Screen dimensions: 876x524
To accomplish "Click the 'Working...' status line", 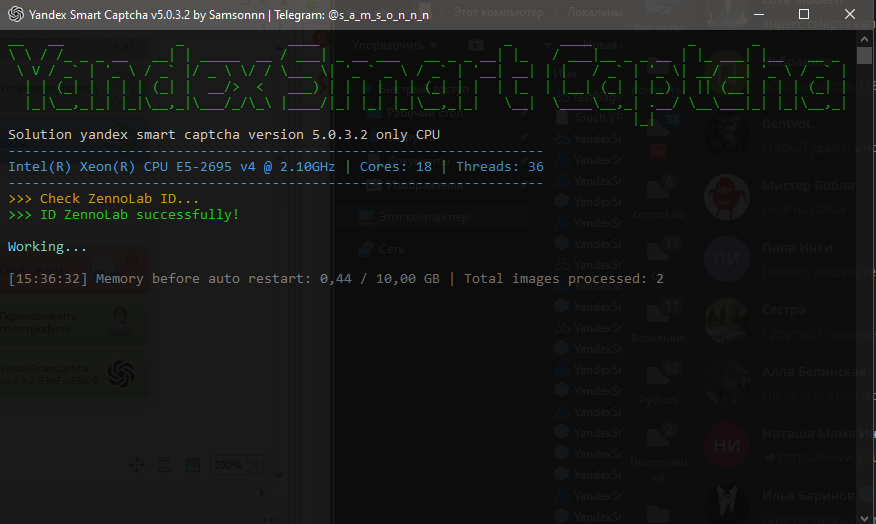I will click(x=47, y=246).
